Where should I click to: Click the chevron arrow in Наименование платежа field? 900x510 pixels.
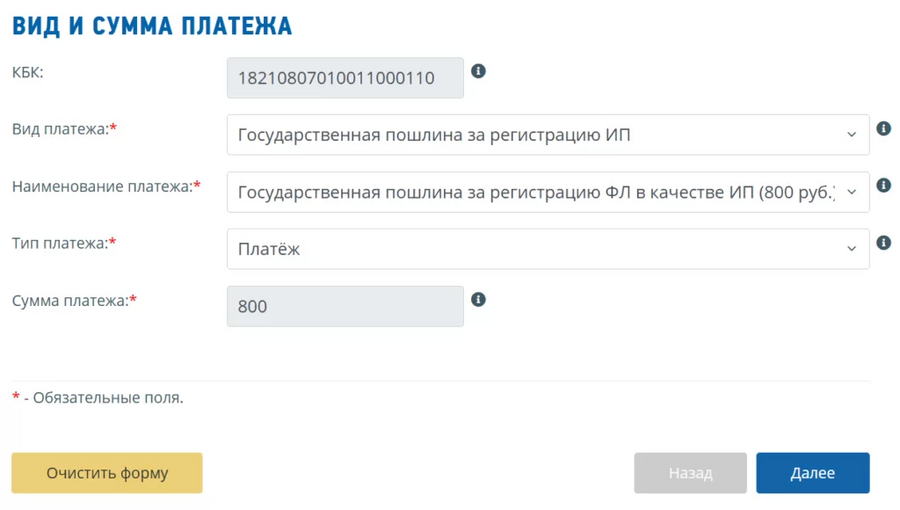851,192
